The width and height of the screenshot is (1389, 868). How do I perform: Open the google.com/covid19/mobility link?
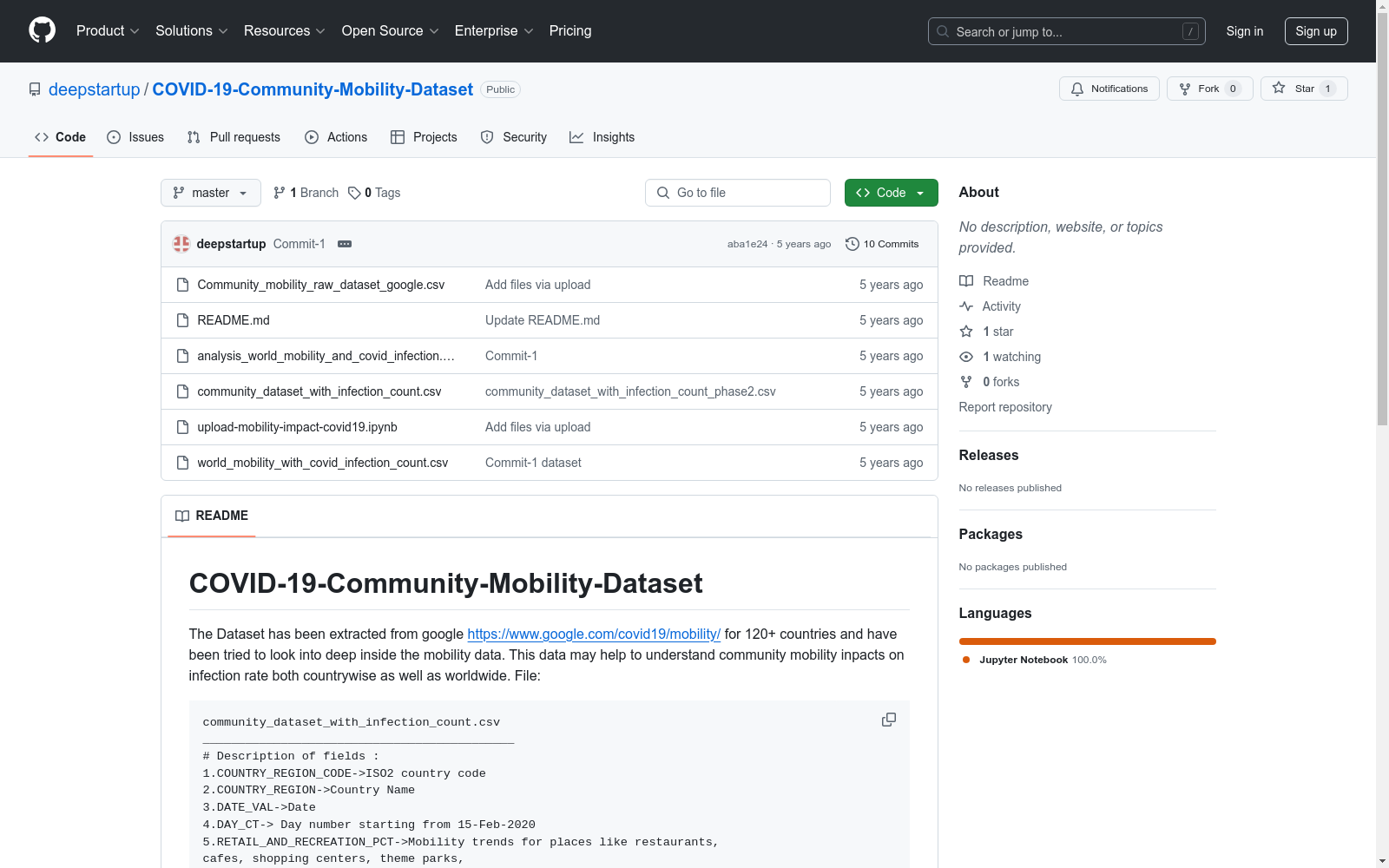pyautogui.click(x=594, y=634)
